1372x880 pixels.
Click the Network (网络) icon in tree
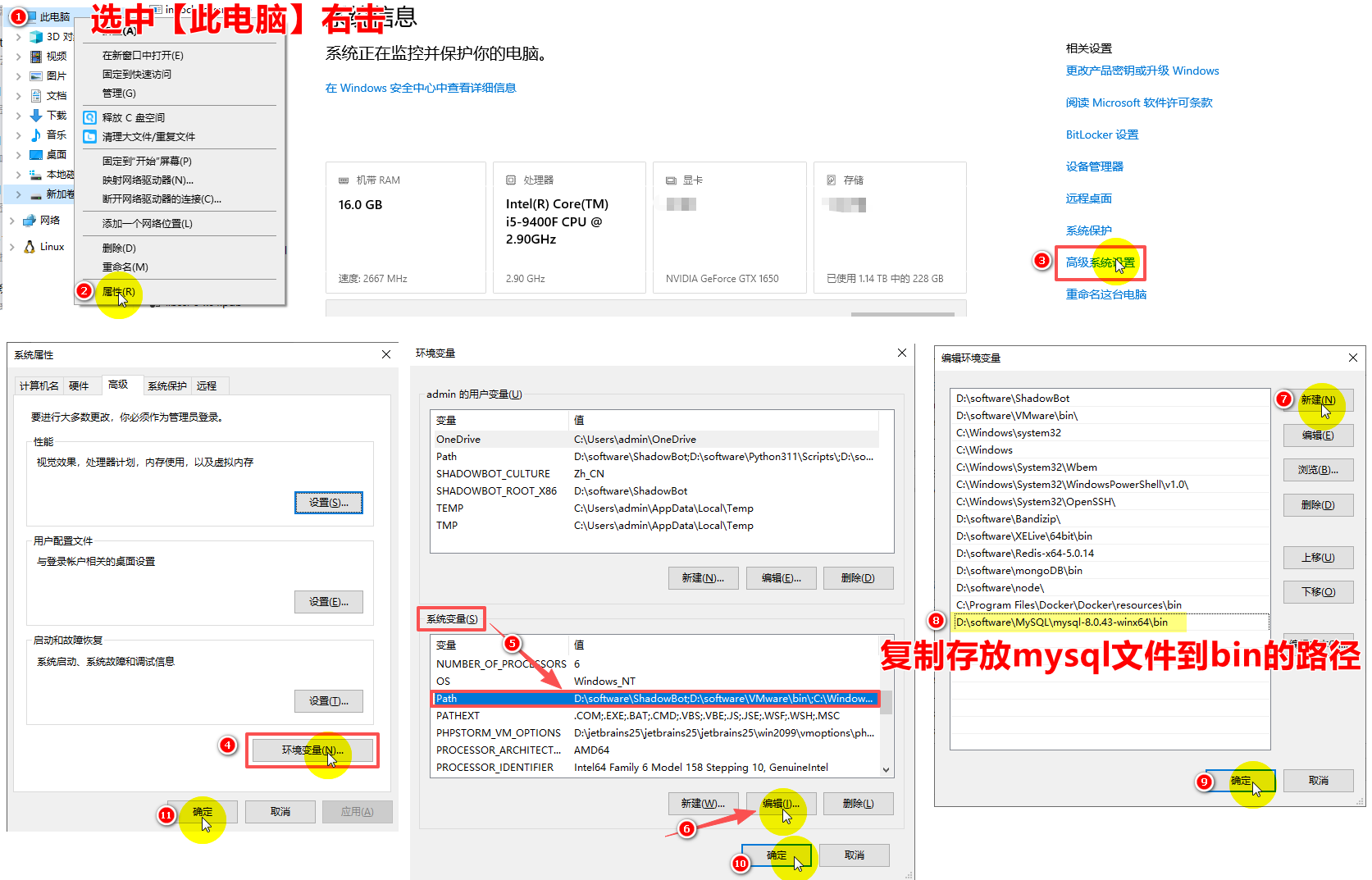pos(30,221)
